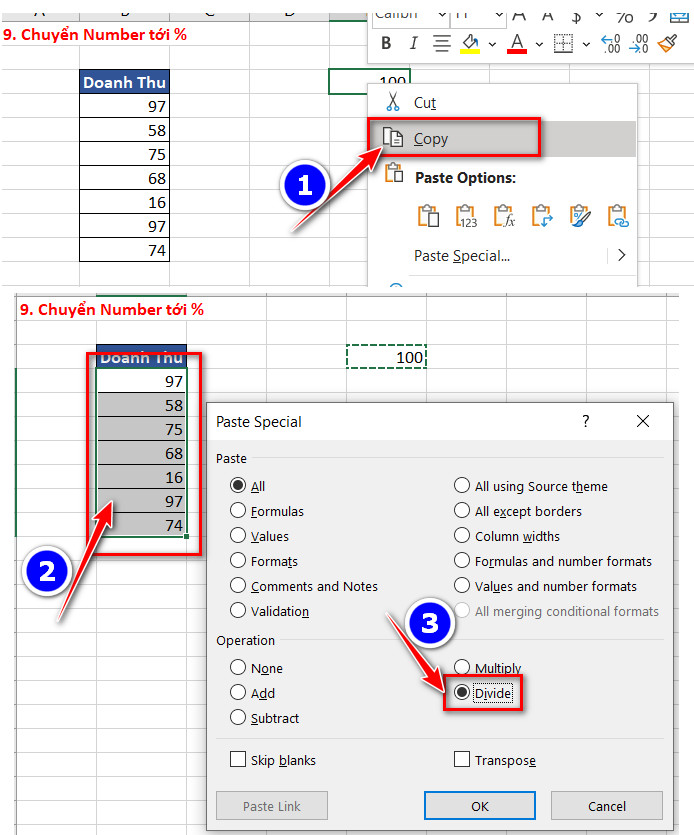The width and height of the screenshot is (694, 835).
Task: Select the Divide operation radio button
Action: point(462,693)
